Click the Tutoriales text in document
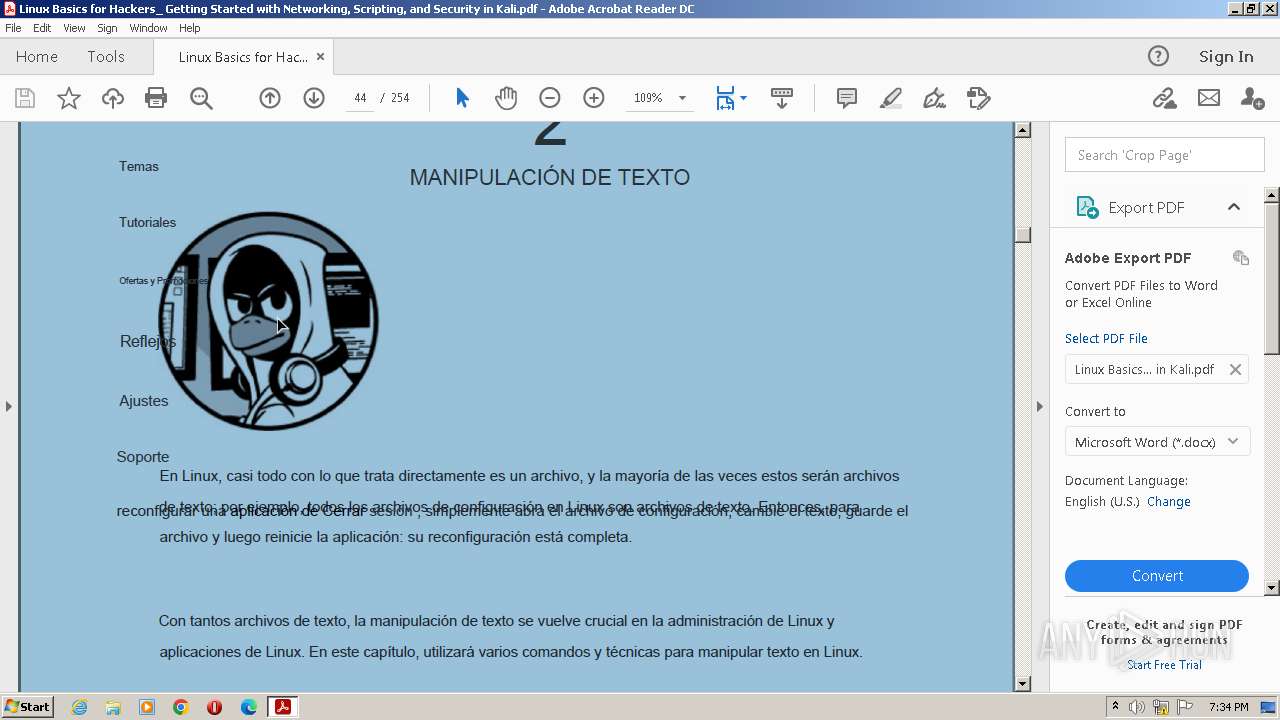 (x=147, y=222)
